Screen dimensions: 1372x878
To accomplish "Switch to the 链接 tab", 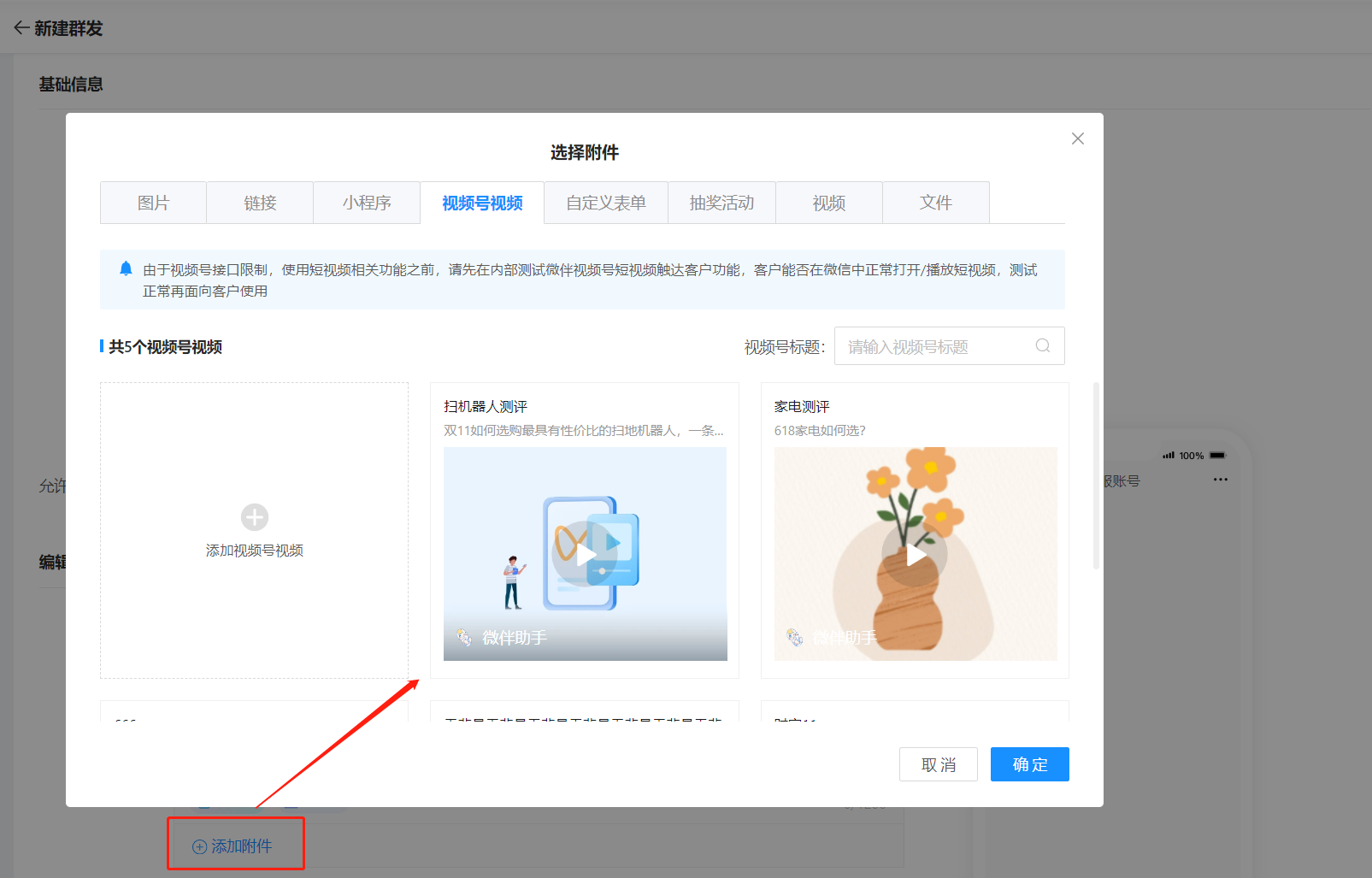I will pyautogui.click(x=260, y=203).
